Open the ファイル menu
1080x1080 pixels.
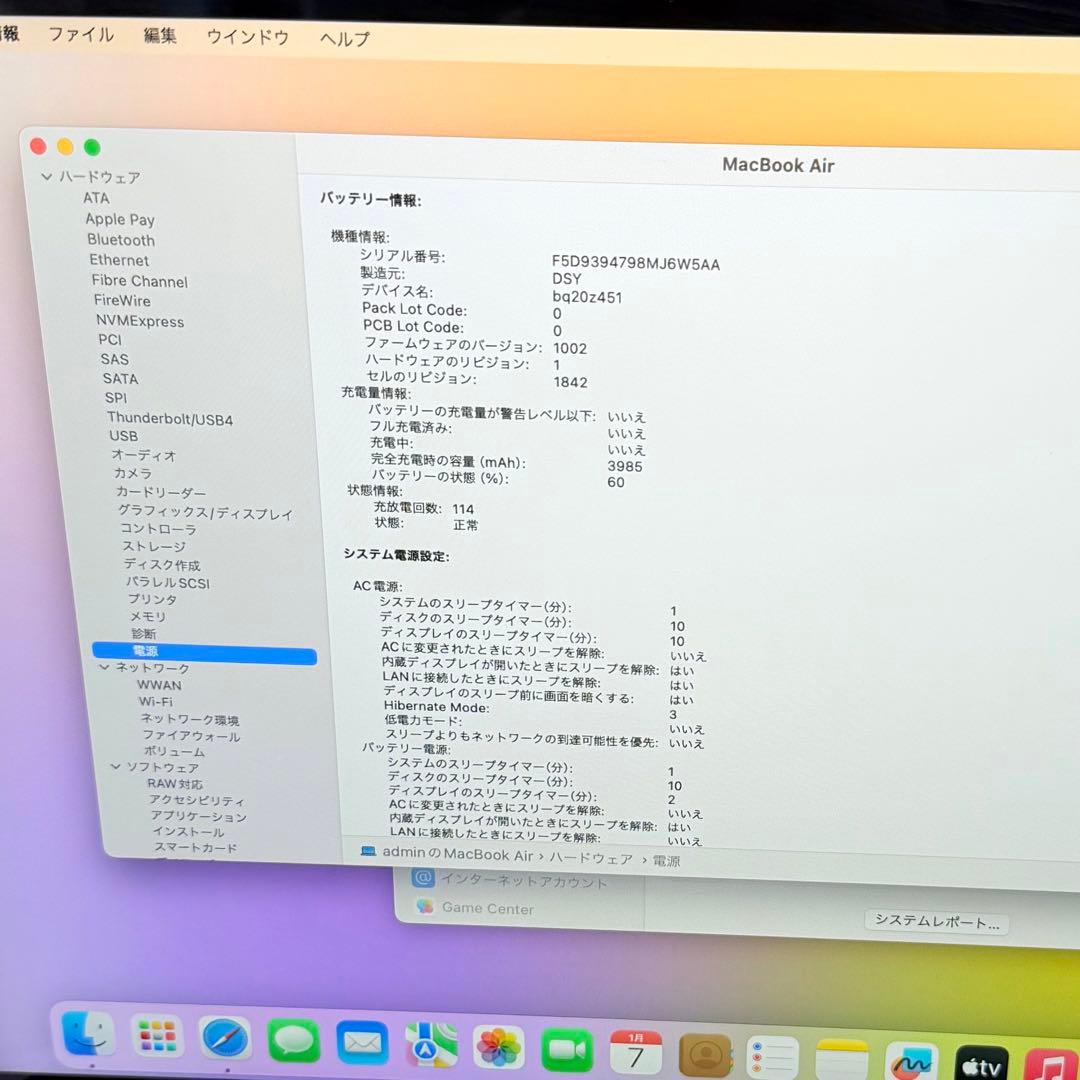click(81, 35)
